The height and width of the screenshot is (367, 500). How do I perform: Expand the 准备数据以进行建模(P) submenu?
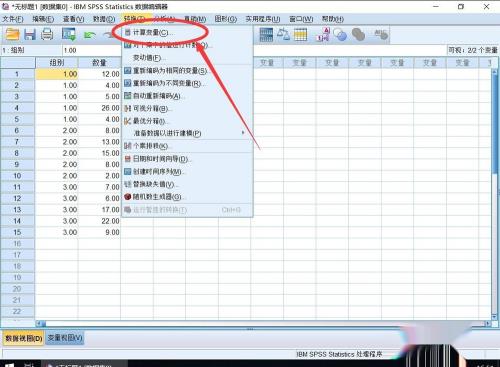[187, 133]
